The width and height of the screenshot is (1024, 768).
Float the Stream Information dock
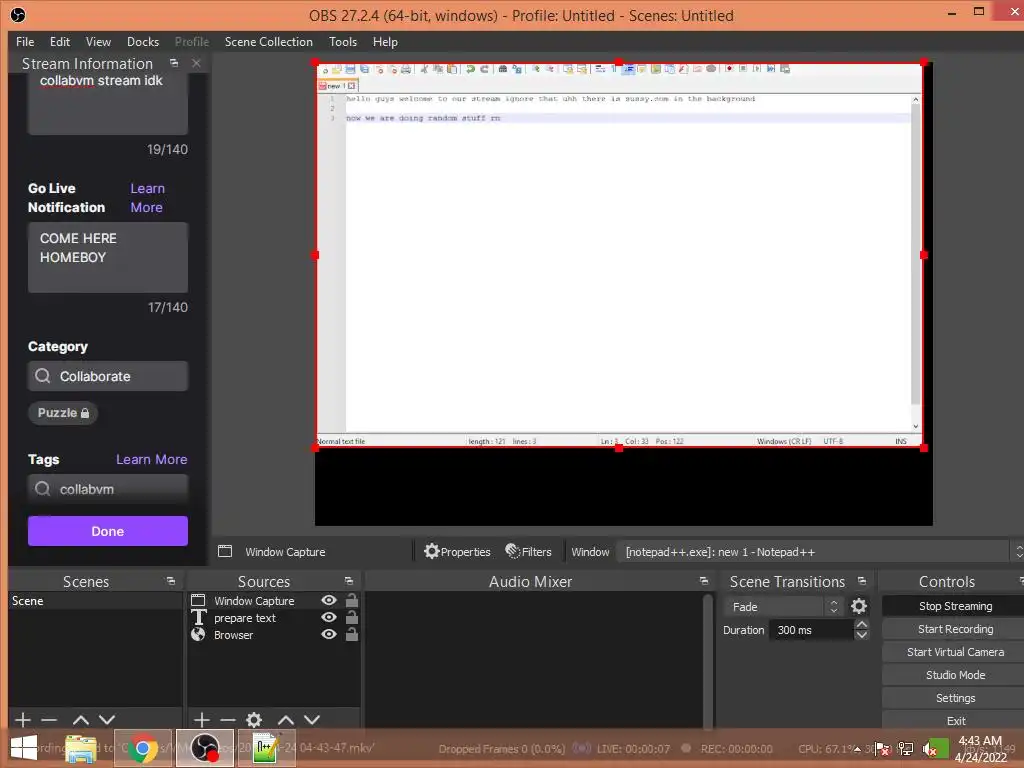[x=174, y=63]
